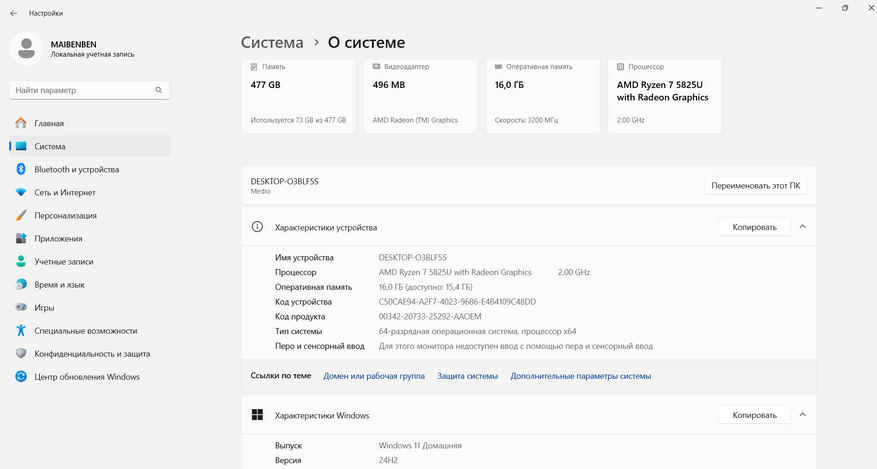Viewport: 877px width, 469px height.
Task: Select Главная in the sidebar
Action: (x=49, y=124)
